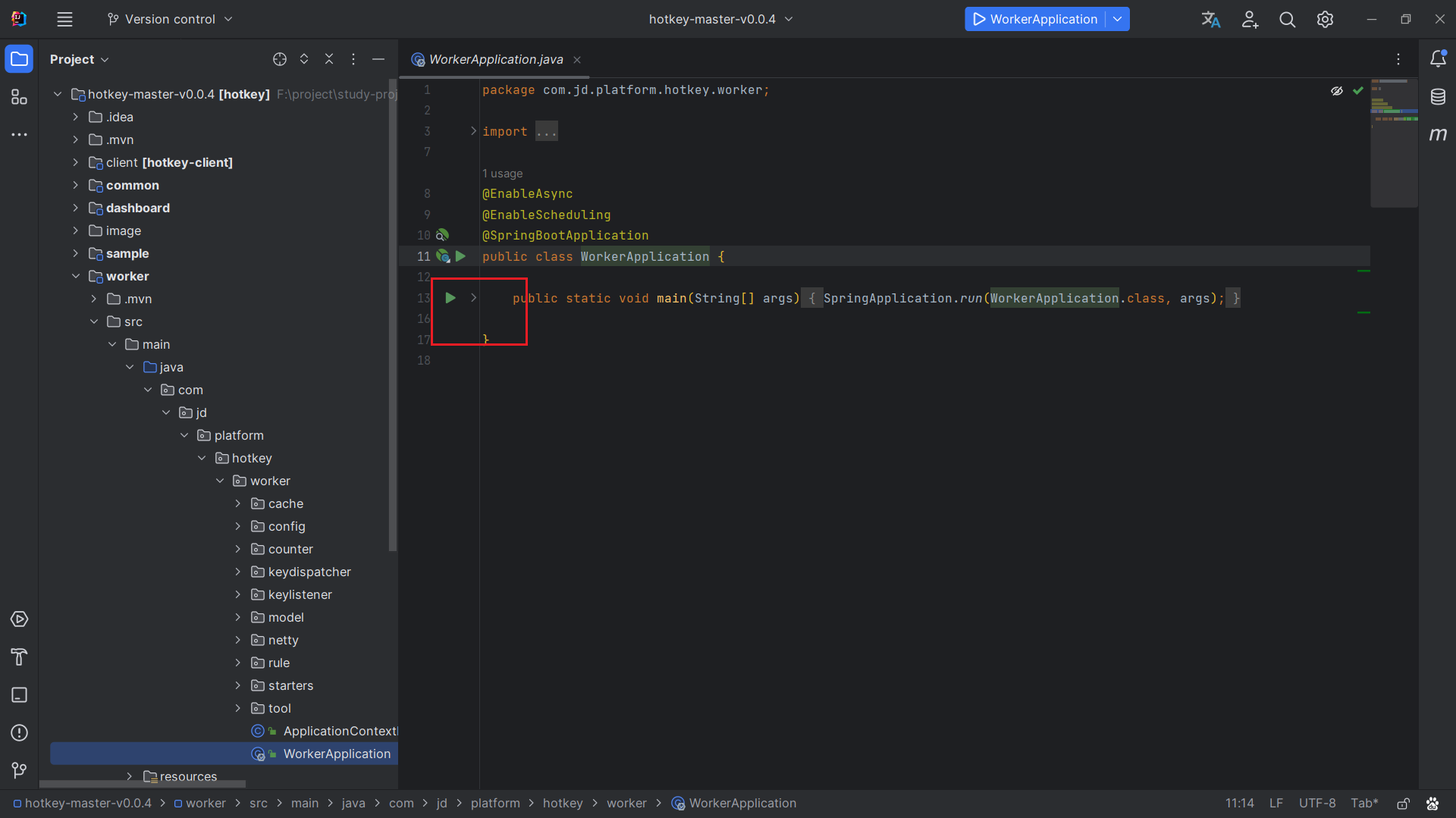This screenshot has height=818, width=1456.
Task: Click the inspections green checkmark widget
Action: click(1358, 91)
